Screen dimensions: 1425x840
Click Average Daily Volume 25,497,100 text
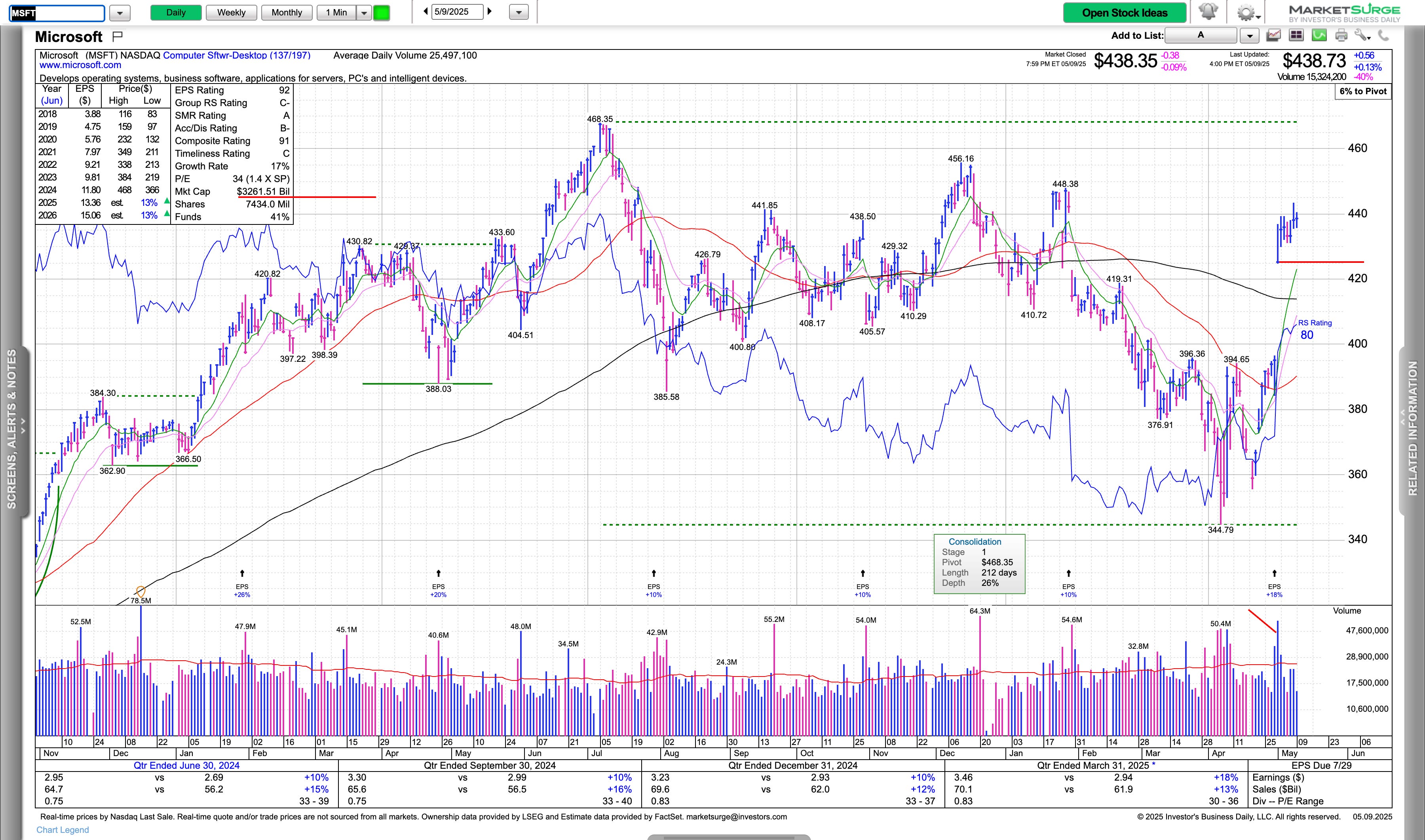click(x=405, y=55)
